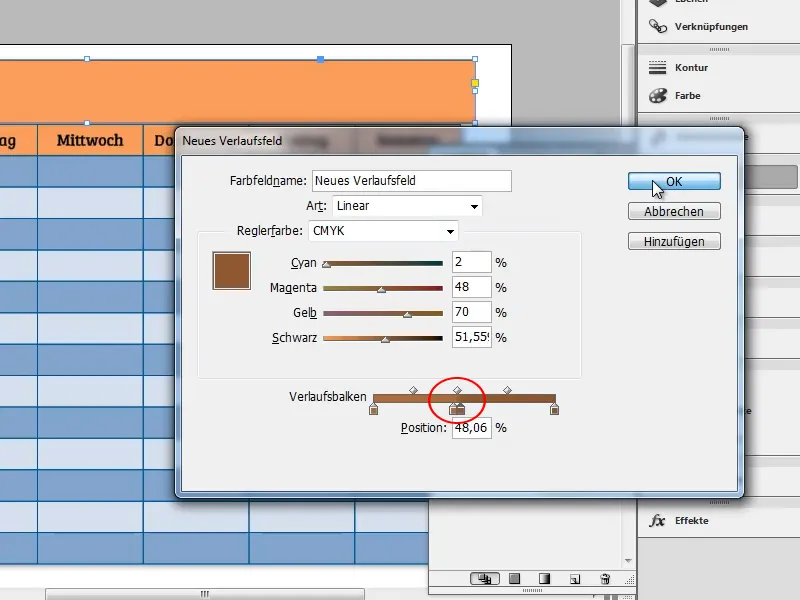This screenshot has height=600, width=800.
Task: Open the Verknüpfungen links panel icon
Action: point(658,26)
